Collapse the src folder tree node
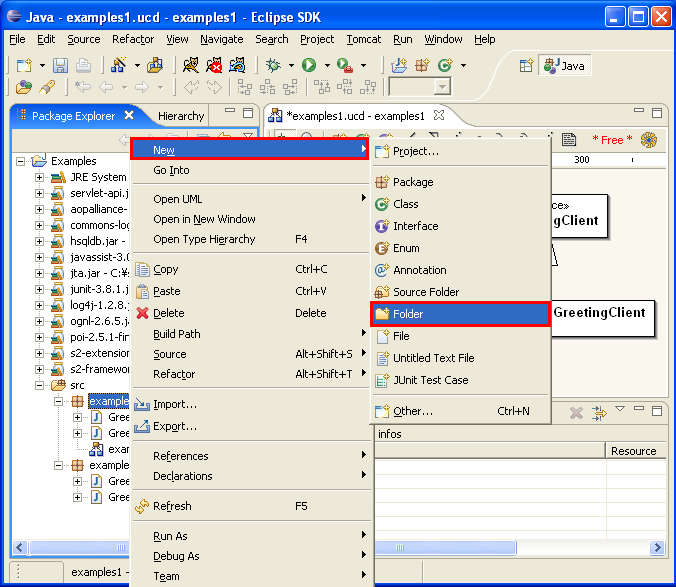The height and width of the screenshot is (587, 676). click(x=40, y=385)
